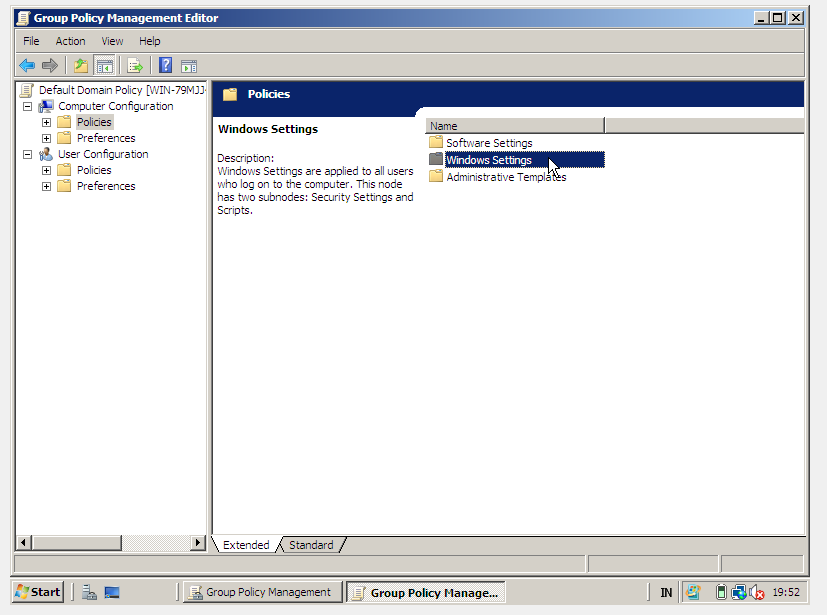Click the volume muted tray icon
The image size is (827, 615).
[x=757, y=593]
